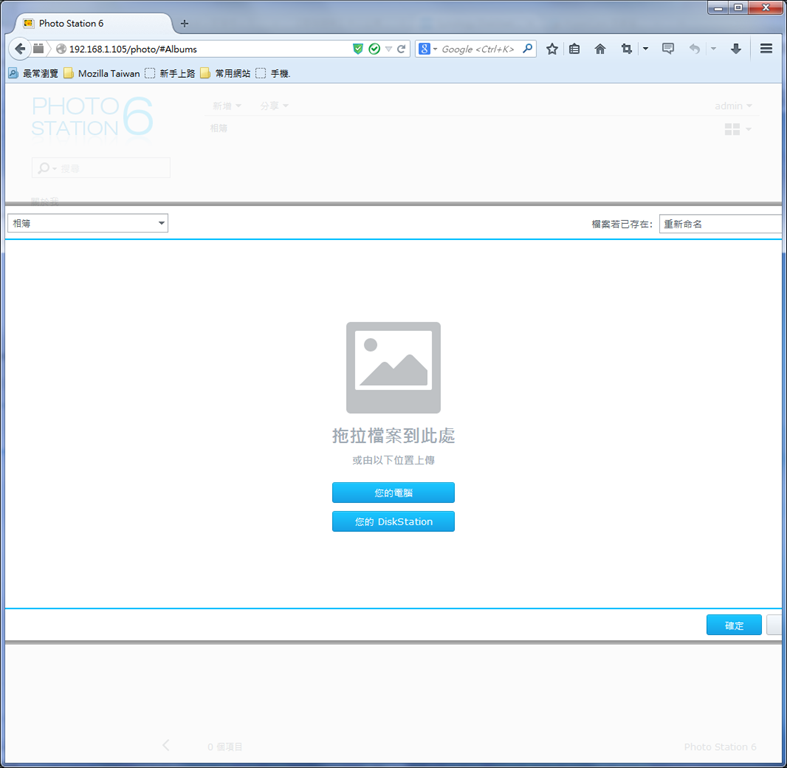
Task: Click the chat bubble icon in toolbar
Action: pyautogui.click(x=668, y=49)
